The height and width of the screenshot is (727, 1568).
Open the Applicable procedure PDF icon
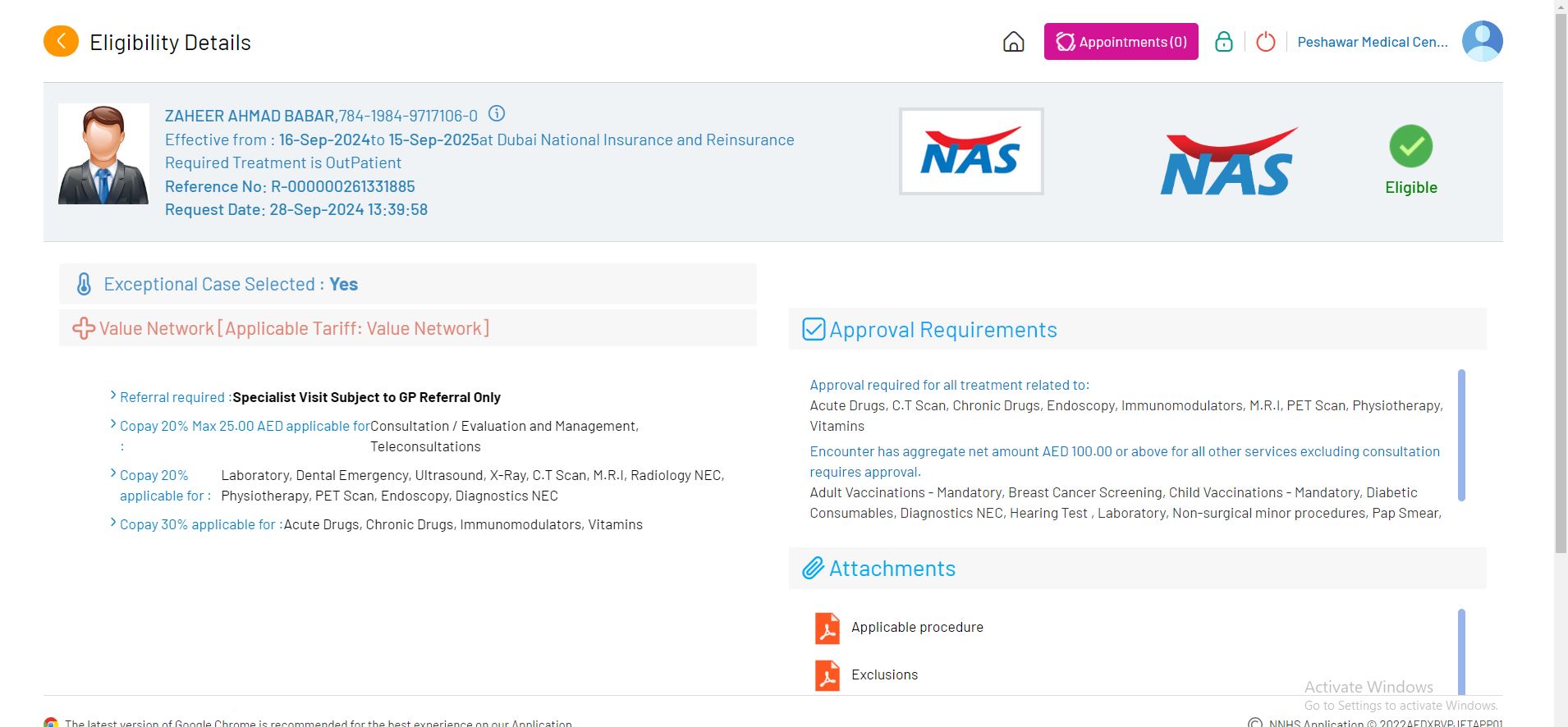[827, 628]
